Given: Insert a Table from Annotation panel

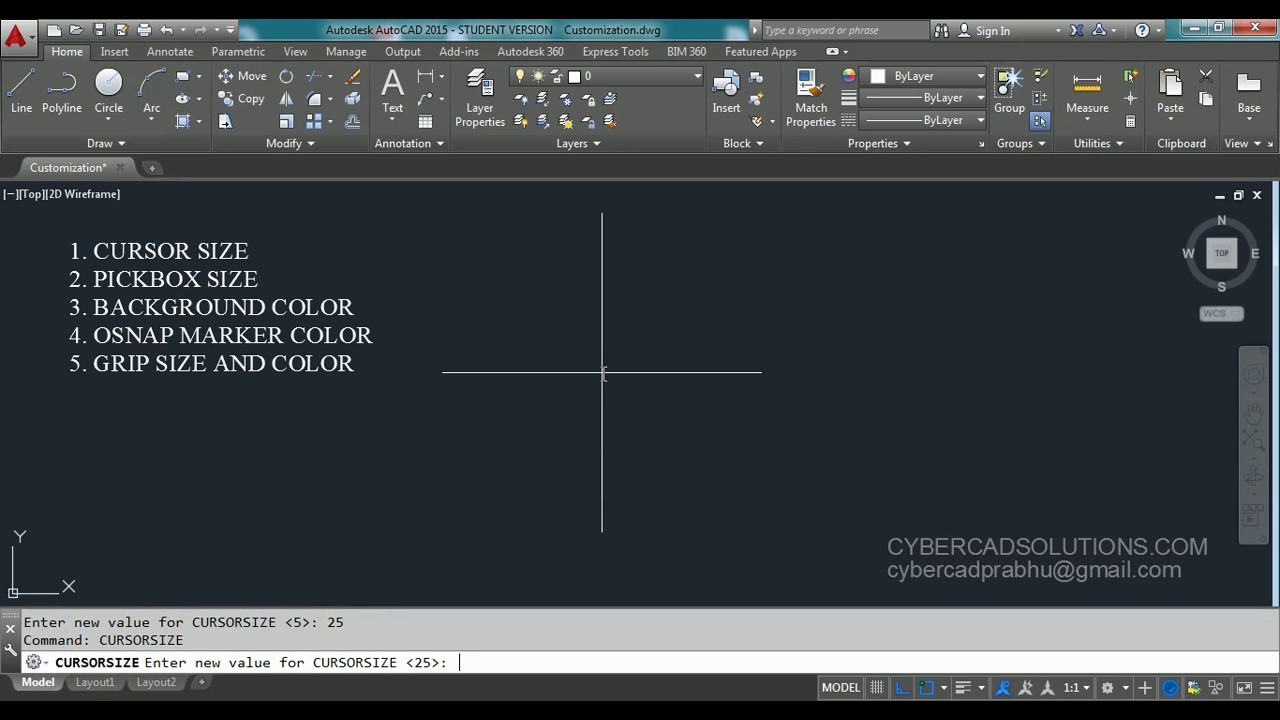Looking at the screenshot, I should click(425, 122).
